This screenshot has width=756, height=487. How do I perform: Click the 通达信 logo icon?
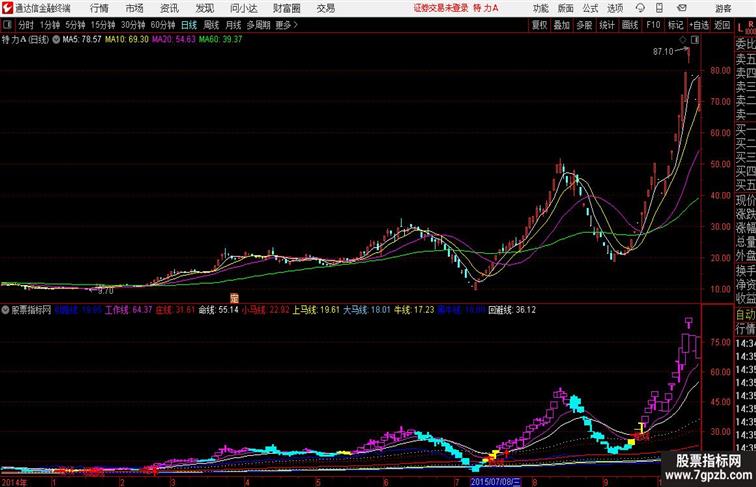click(x=7, y=8)
